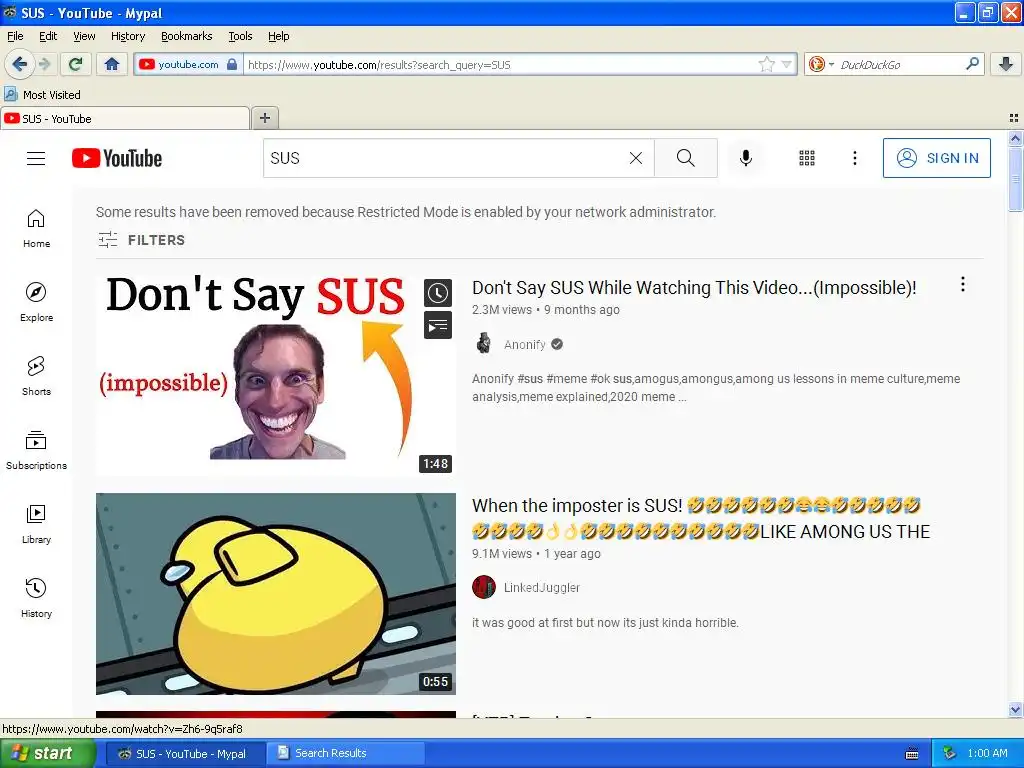
Task: Select SUS - YouTube - Mypal taskbar button
Action: [x=185, y=753]
